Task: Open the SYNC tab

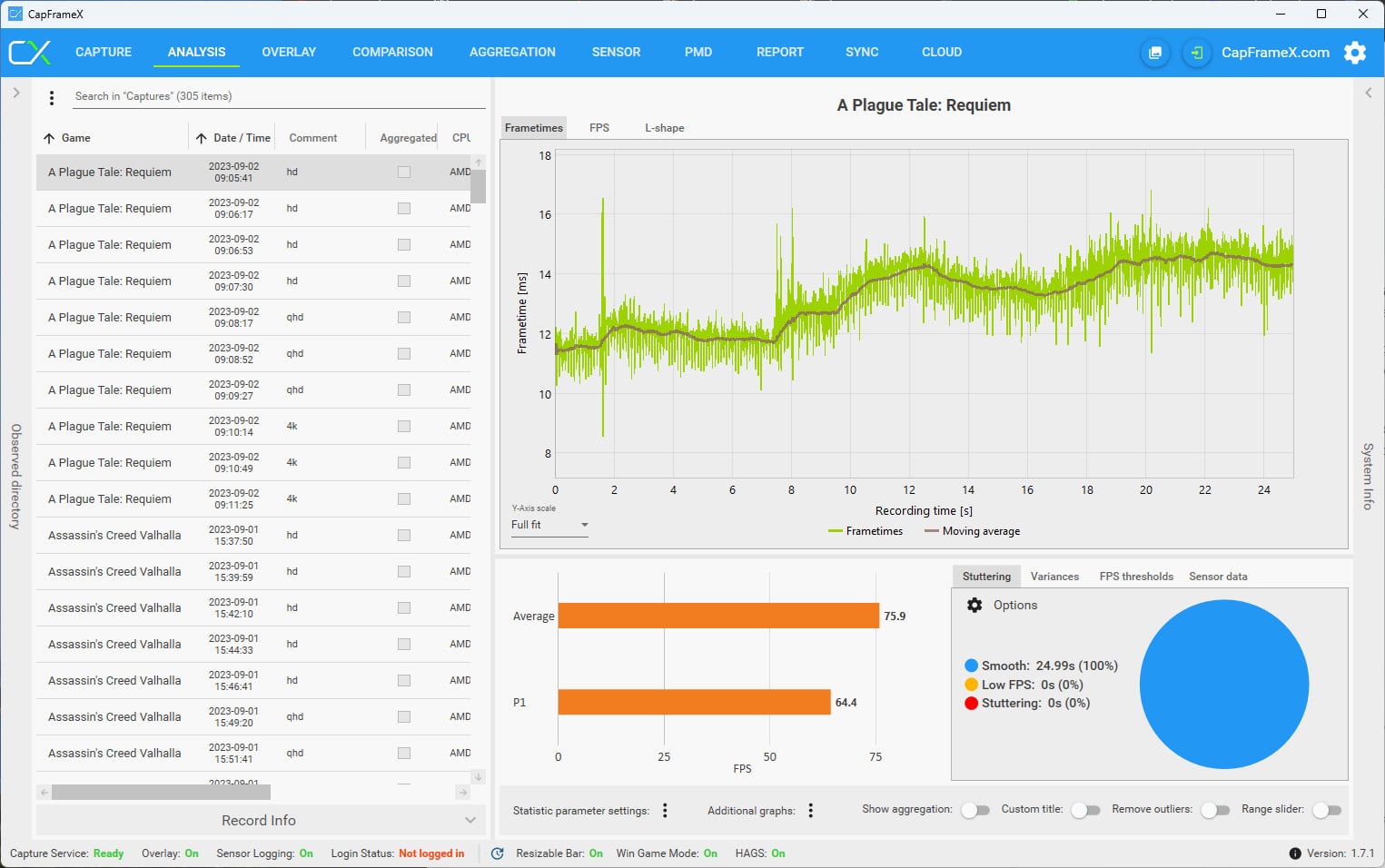Action: 862,53
